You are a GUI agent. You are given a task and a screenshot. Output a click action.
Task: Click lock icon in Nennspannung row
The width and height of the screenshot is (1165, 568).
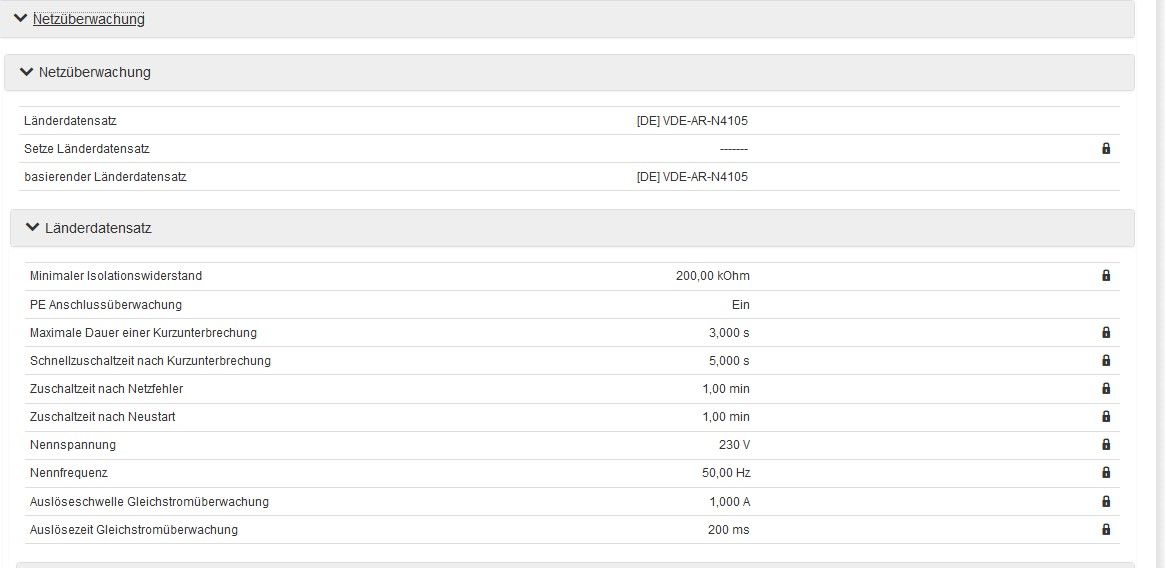pos(1106,445)
